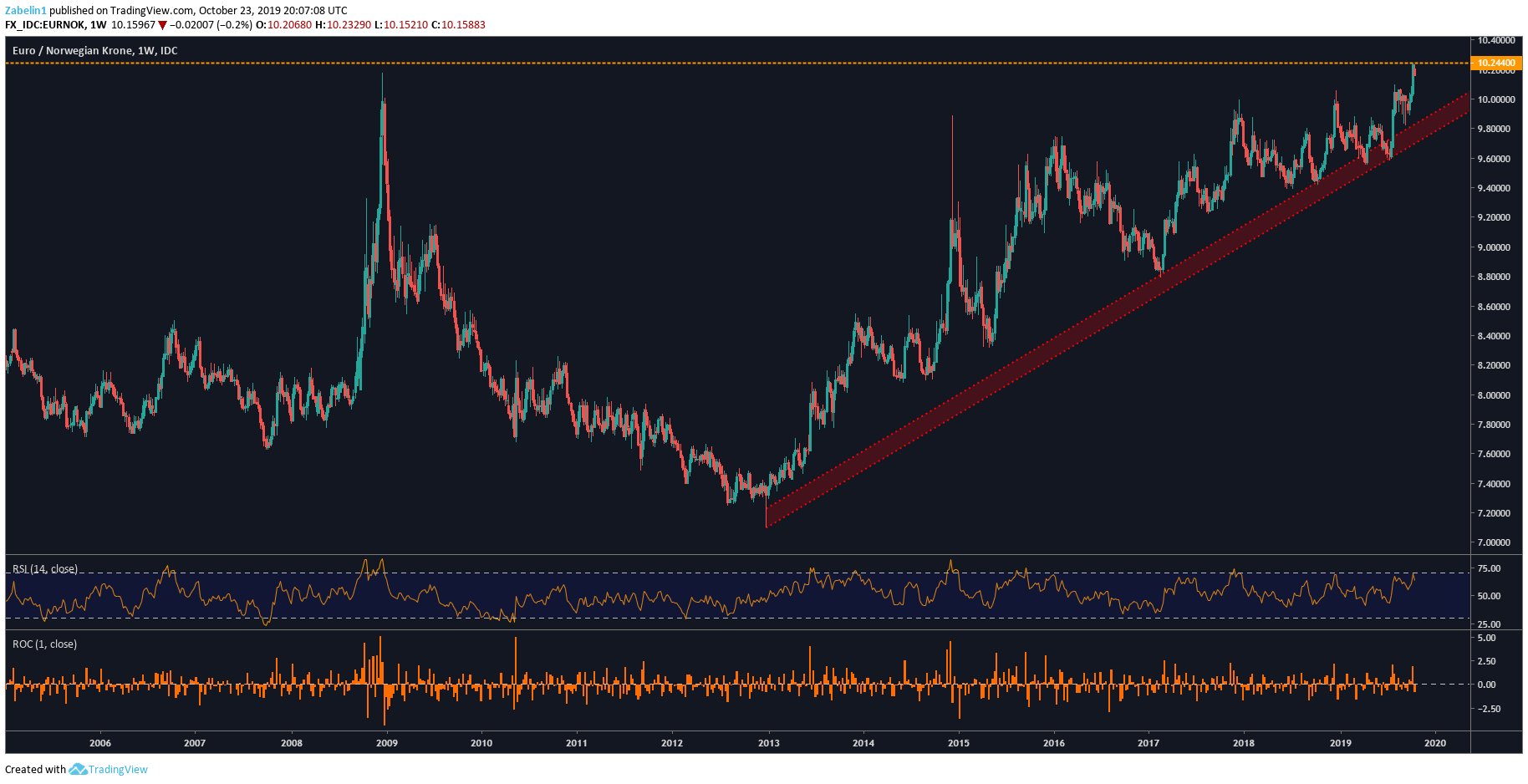Click the 2009 year label on time axis
This screenshot has width=1528, height=784.
pyautogui.click(x=387, y=743)
